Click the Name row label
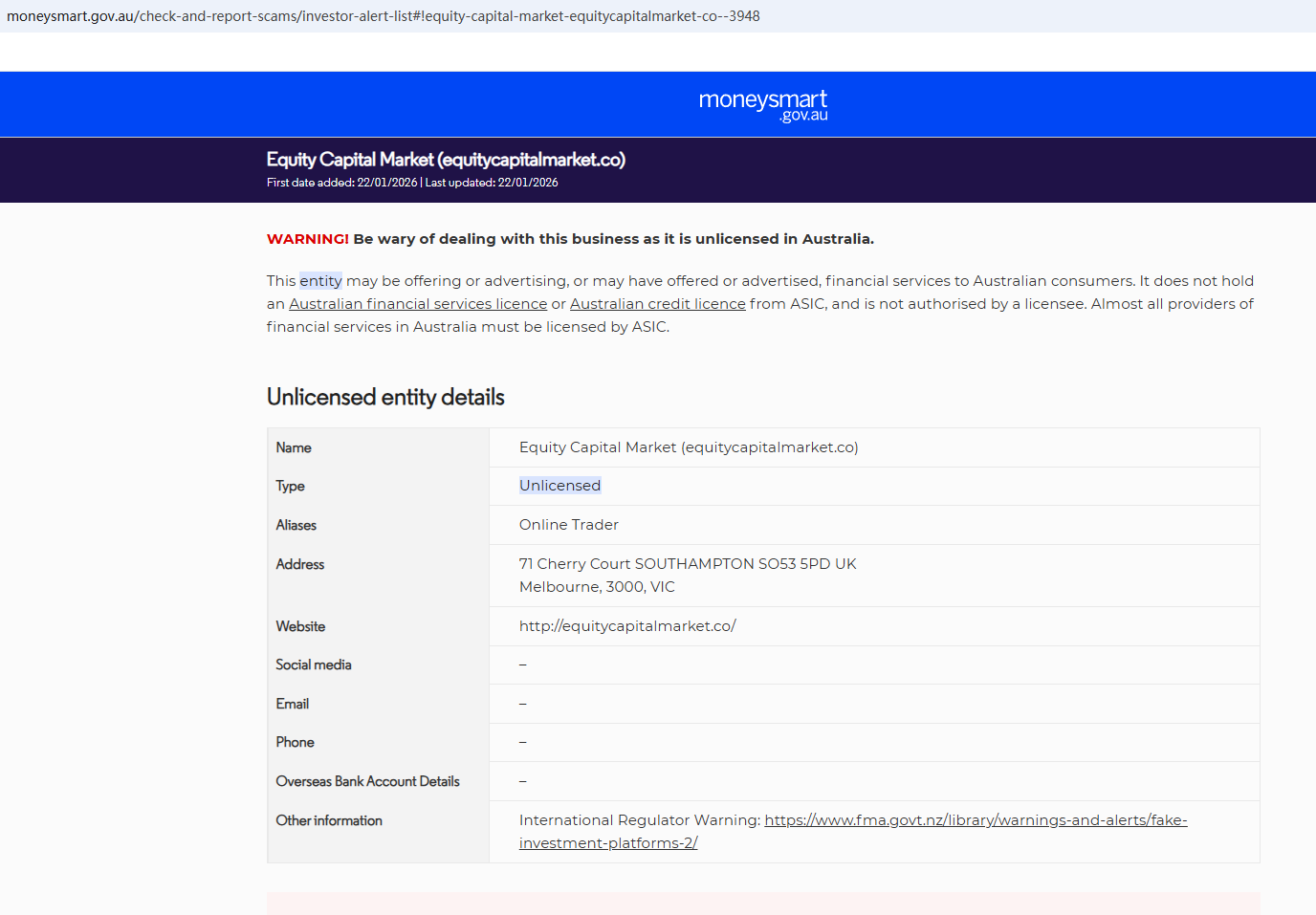 point(294,447)
